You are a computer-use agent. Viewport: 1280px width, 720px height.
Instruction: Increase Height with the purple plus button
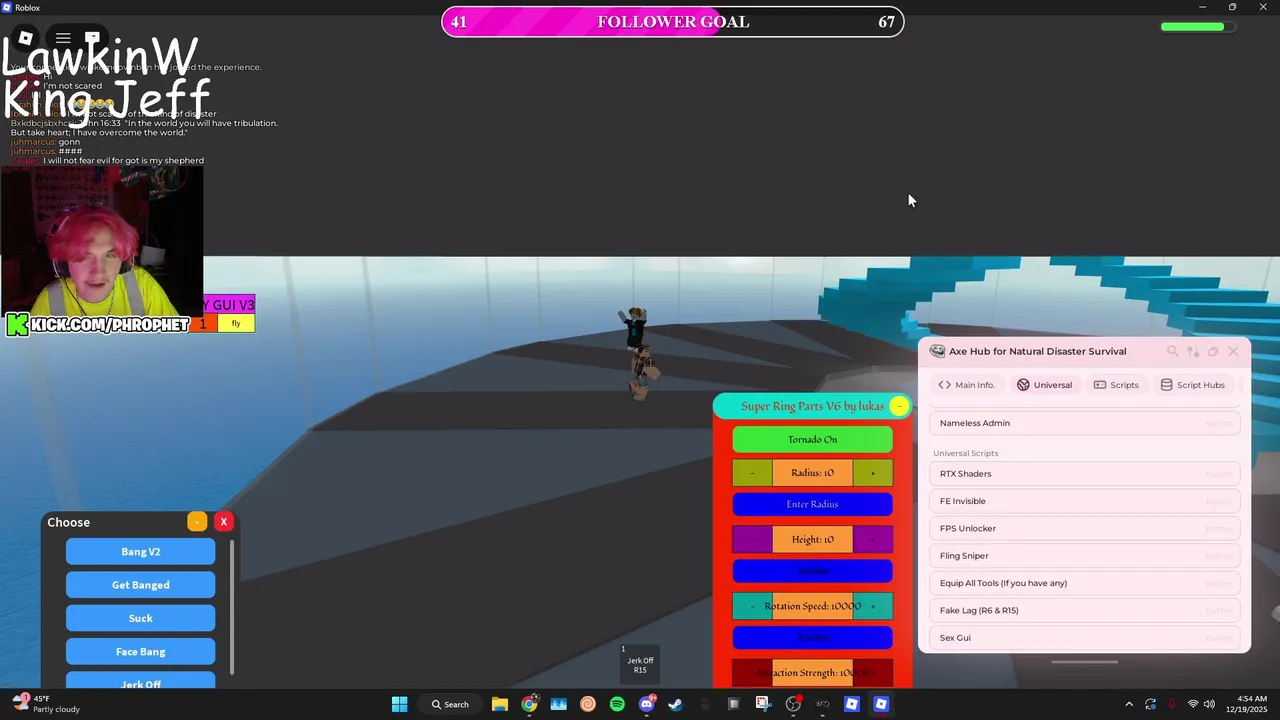tap(872, 539)
